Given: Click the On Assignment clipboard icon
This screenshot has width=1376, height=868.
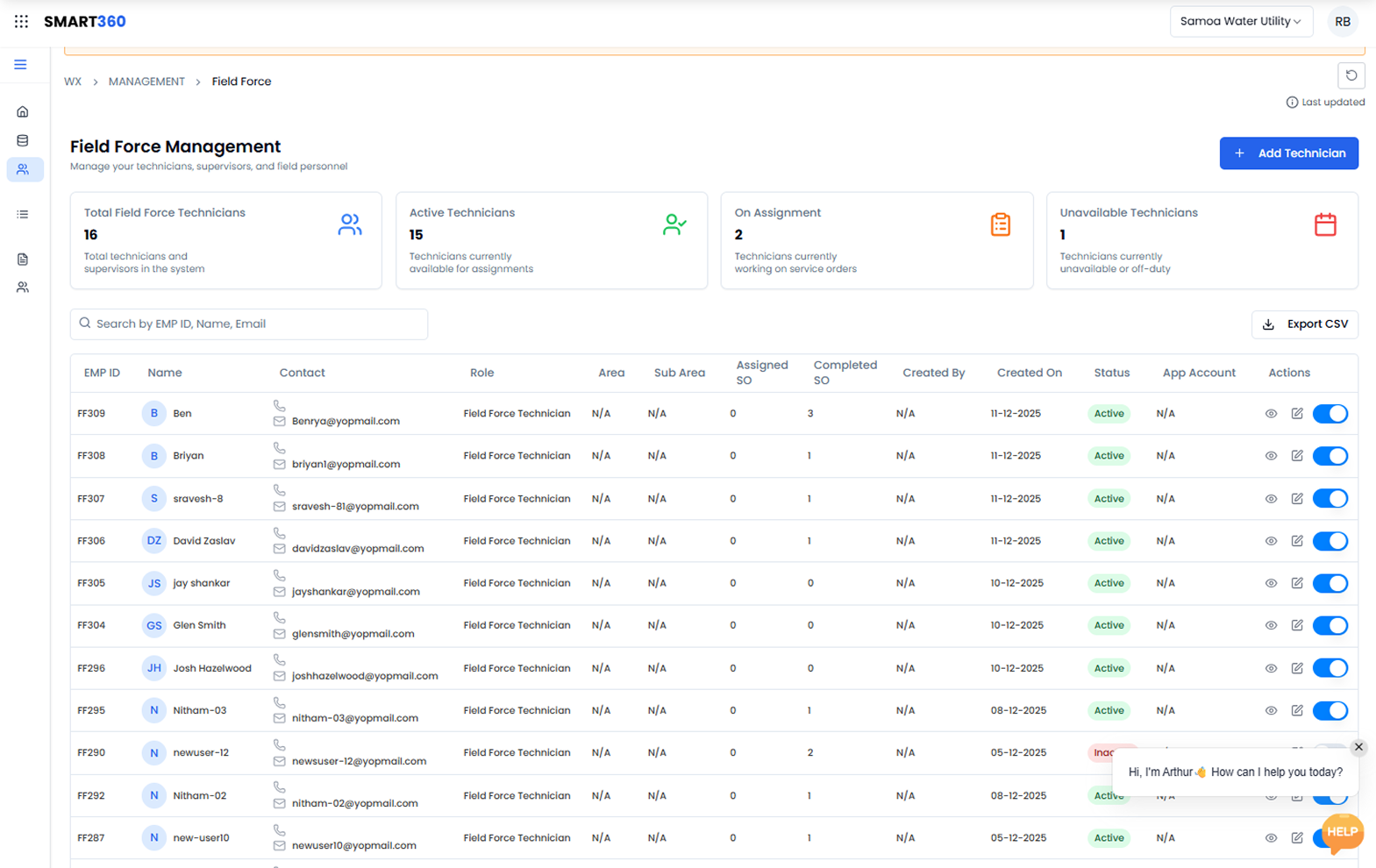Looking at the screenshot, I should (x=1001, y=225).
